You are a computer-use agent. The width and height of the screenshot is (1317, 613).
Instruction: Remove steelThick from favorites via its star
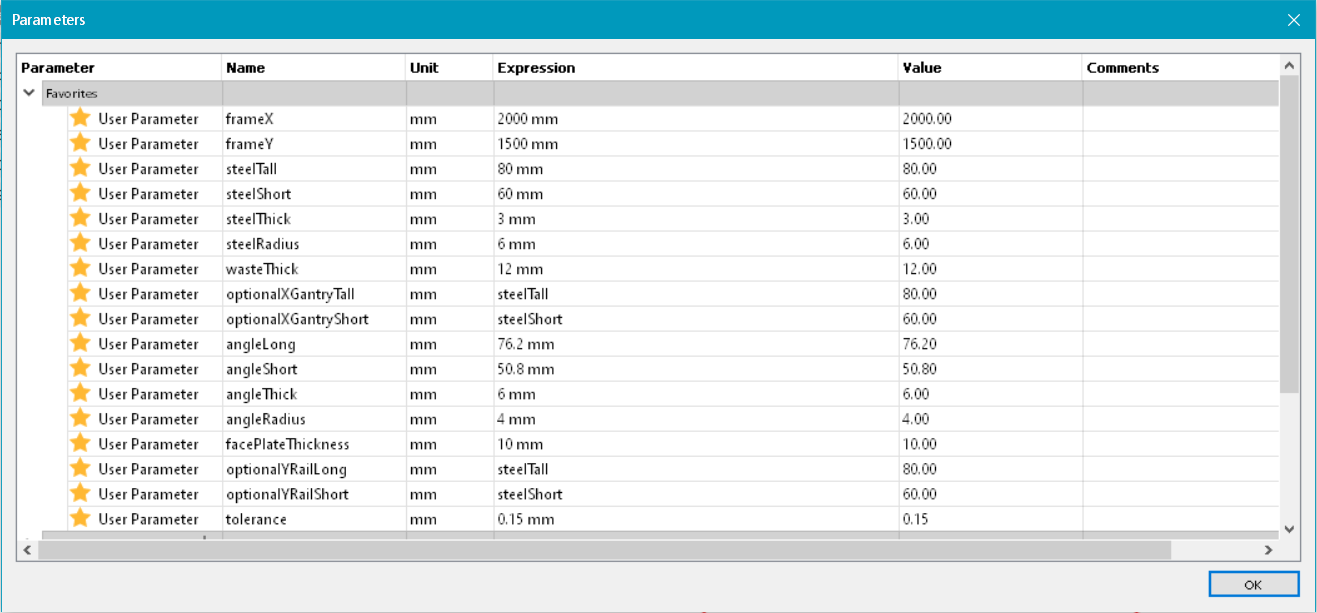click(x=81, y=218)
